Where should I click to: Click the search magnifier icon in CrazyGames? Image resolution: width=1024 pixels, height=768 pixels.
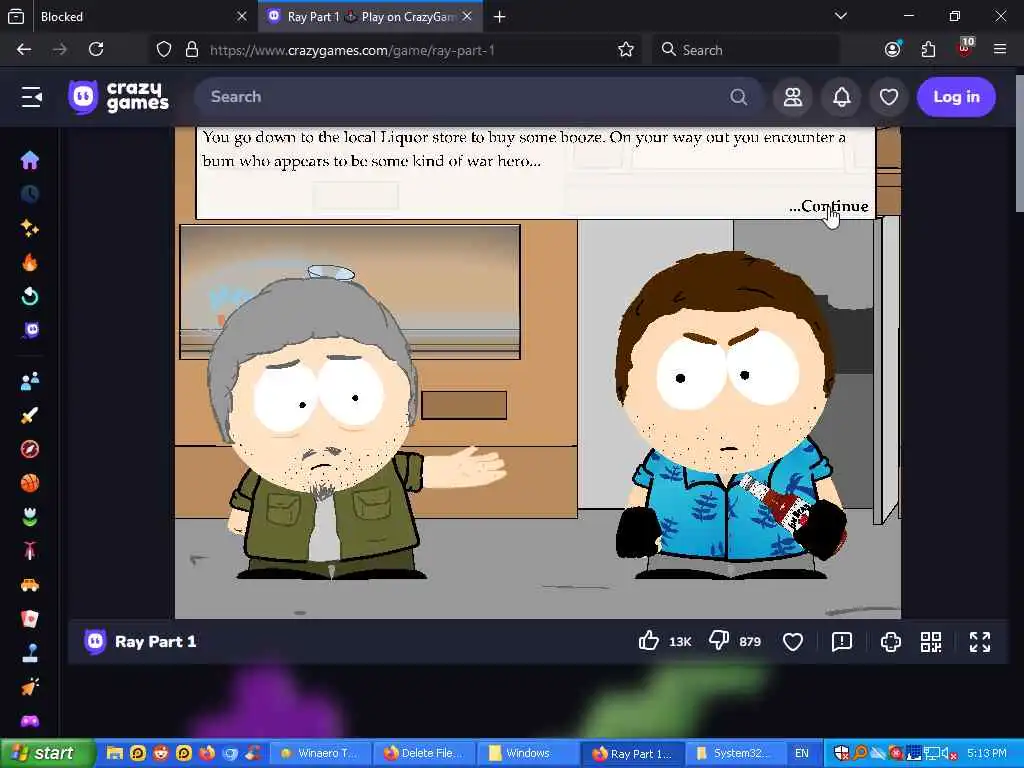click(738, 97)
